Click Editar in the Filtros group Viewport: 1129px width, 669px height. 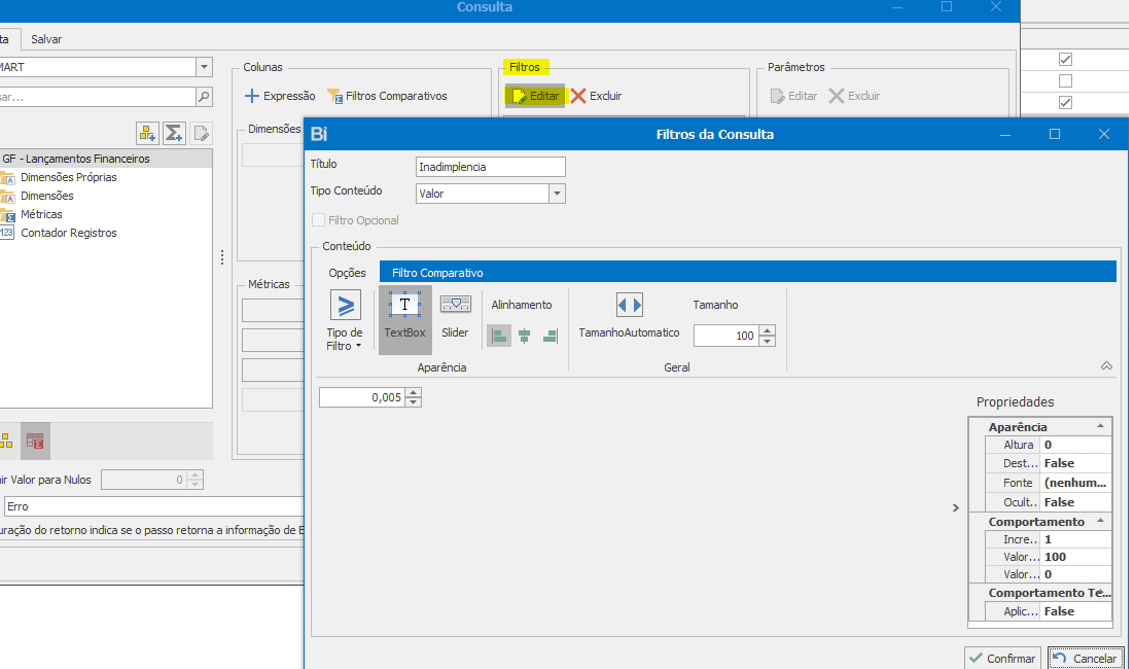535,96
